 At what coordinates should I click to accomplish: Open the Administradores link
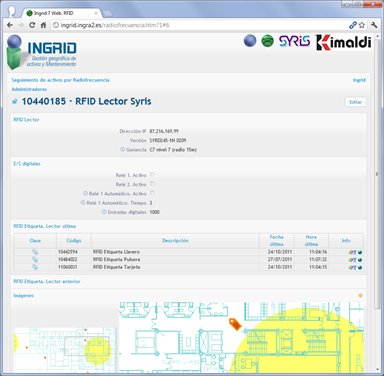pos(29,89)
